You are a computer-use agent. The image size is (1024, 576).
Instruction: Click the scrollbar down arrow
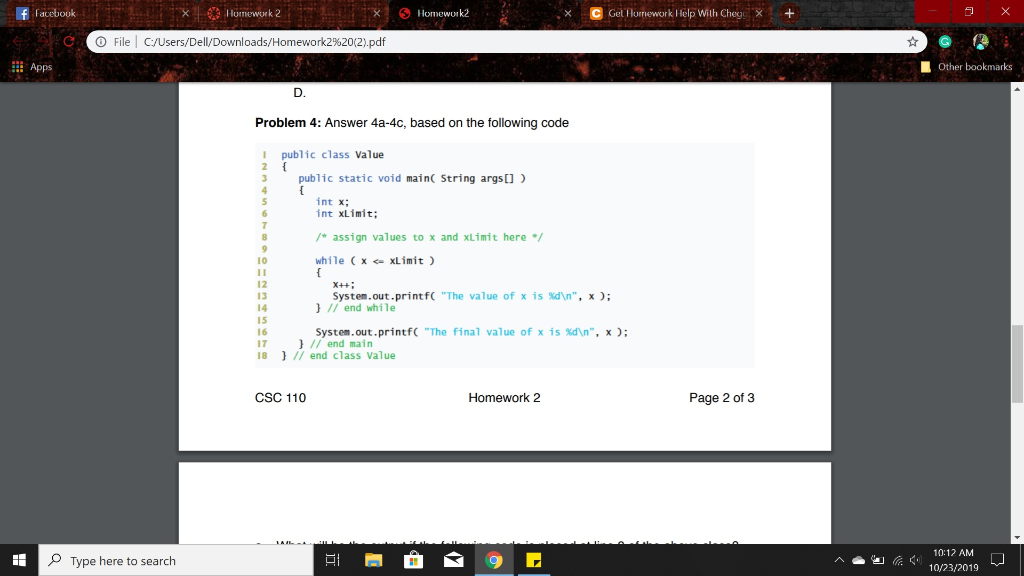1017,537
